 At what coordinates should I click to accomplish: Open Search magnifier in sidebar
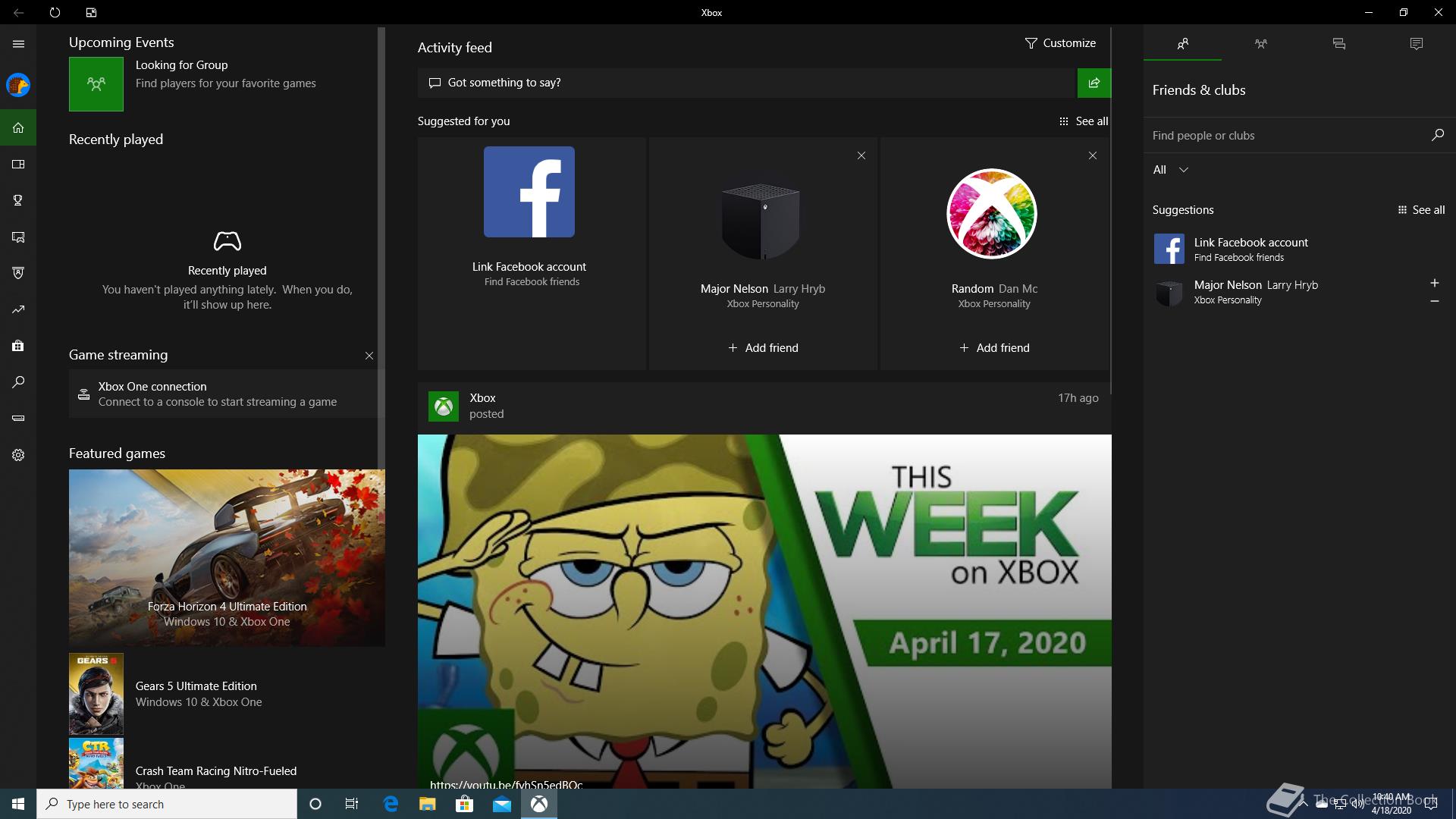point(18,382)
